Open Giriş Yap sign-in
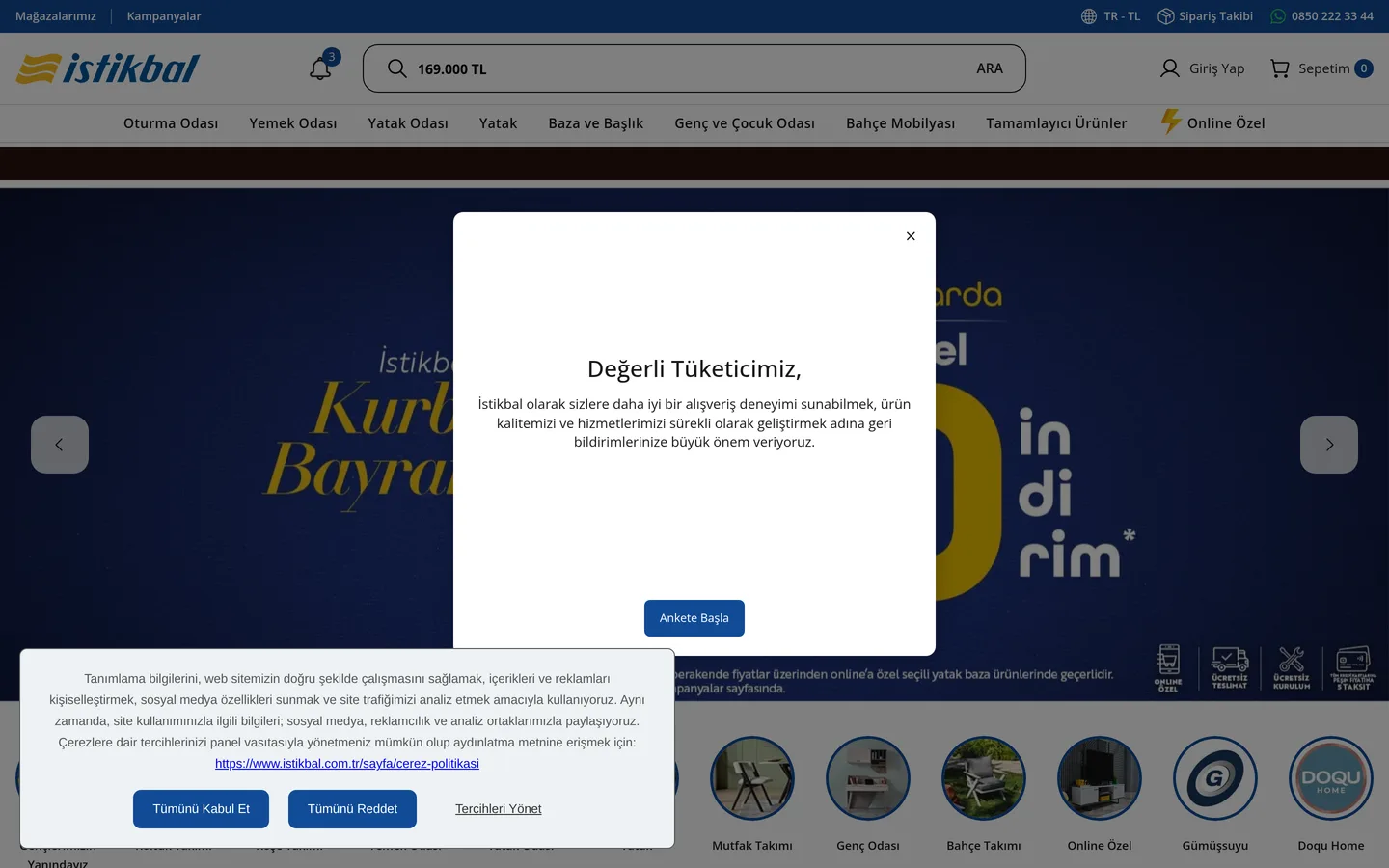This screenshot has width=1389, height=868. coord(1202,68)
